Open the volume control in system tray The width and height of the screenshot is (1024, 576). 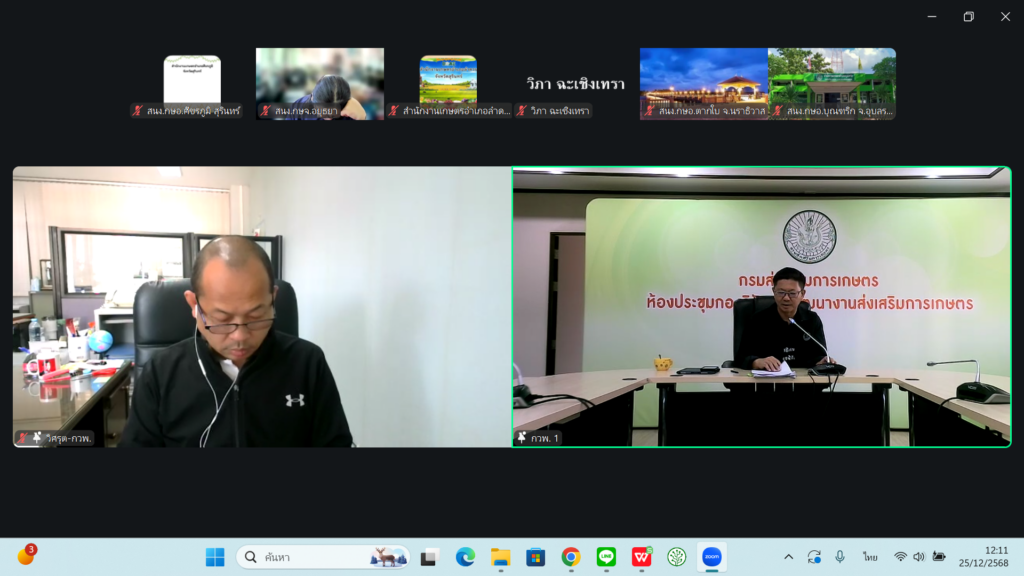click(x=919, y=557)
